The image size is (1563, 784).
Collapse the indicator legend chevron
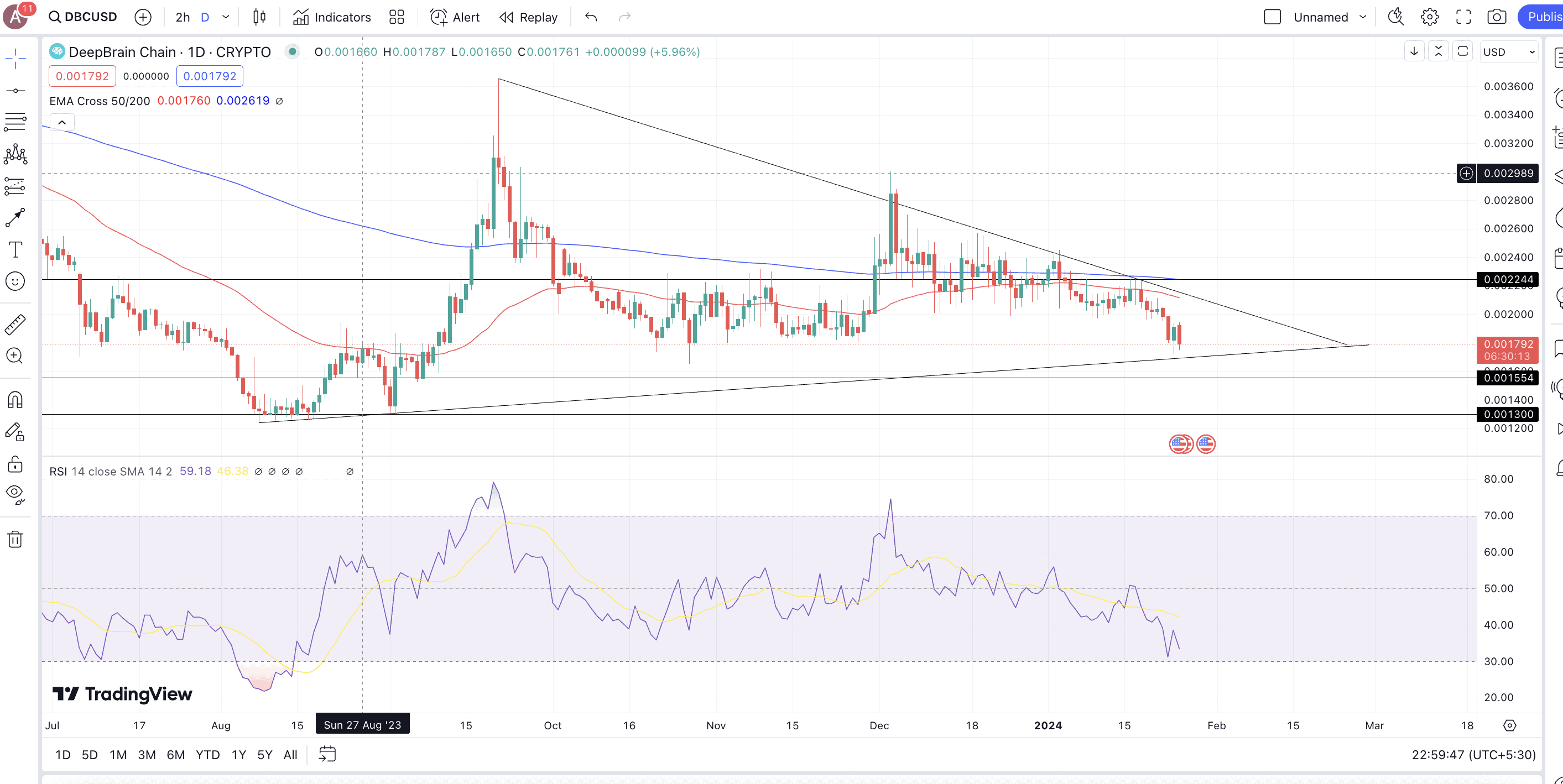pos(62,123)
